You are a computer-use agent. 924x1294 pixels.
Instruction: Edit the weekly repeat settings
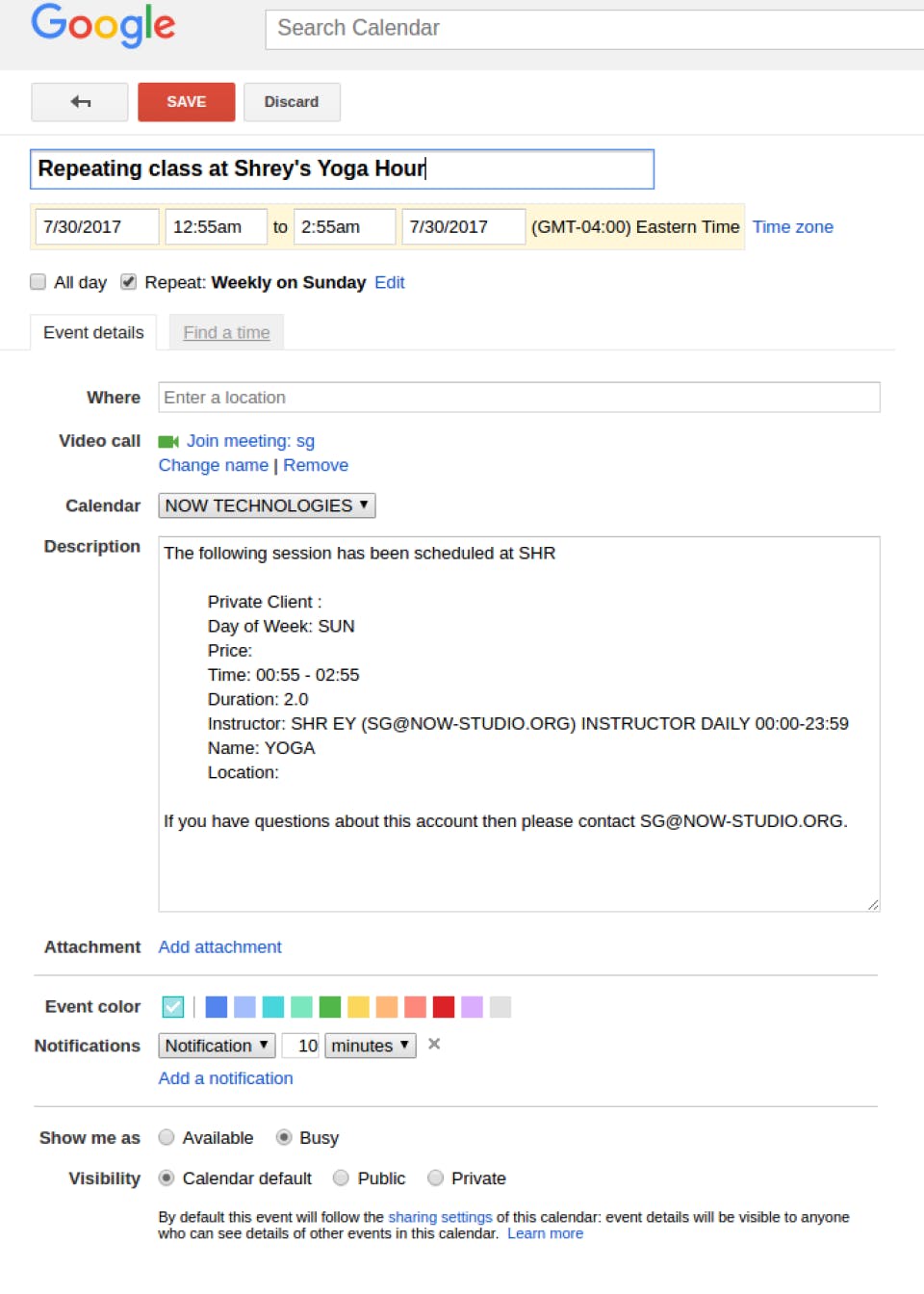[390, 282]
